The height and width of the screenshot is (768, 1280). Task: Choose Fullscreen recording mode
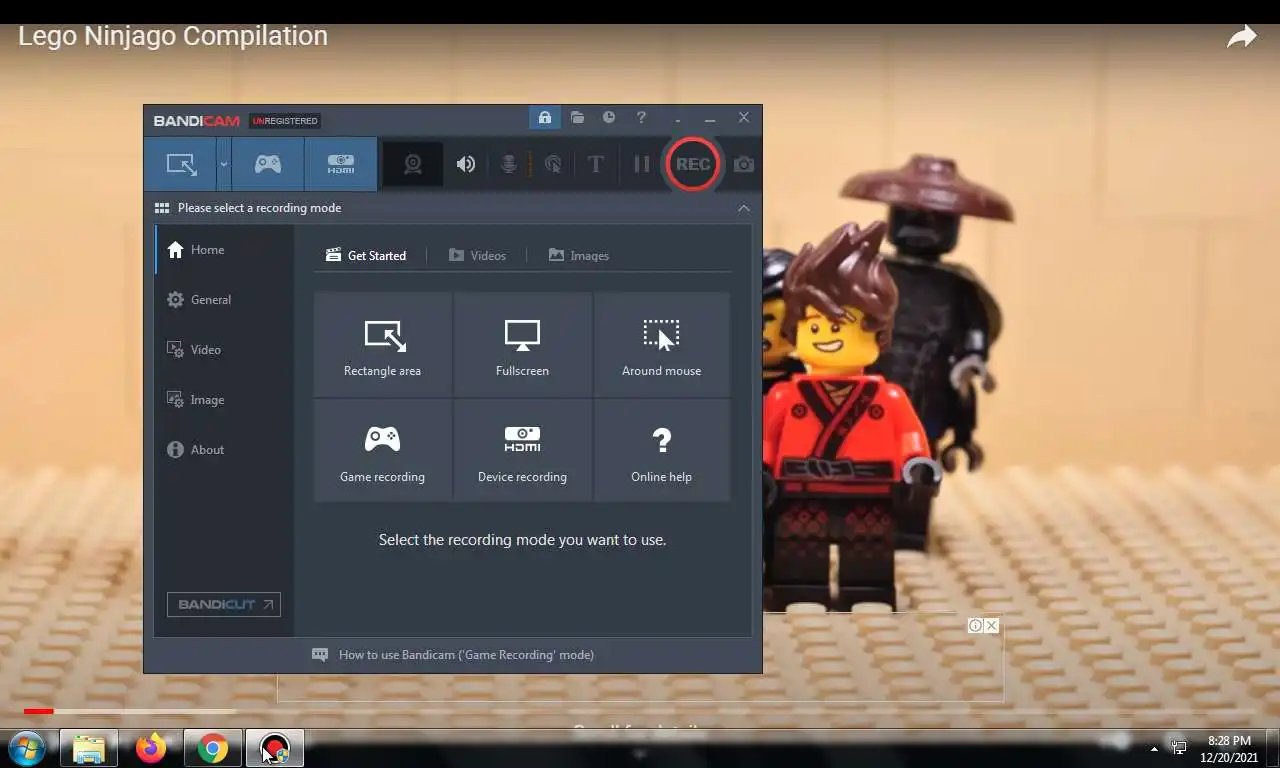click(522, 345)
